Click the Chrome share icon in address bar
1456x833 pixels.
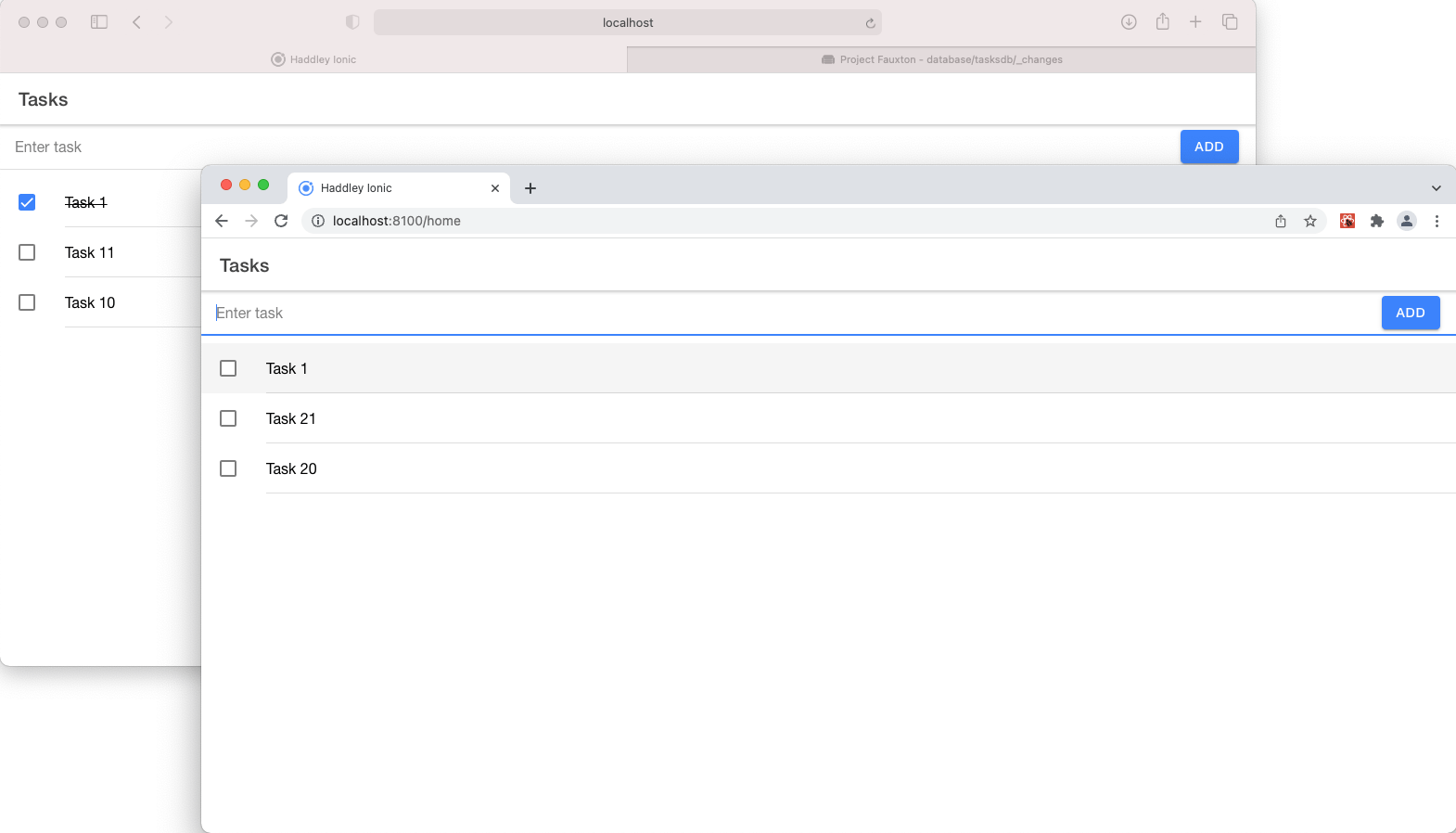coord(1281,221)
